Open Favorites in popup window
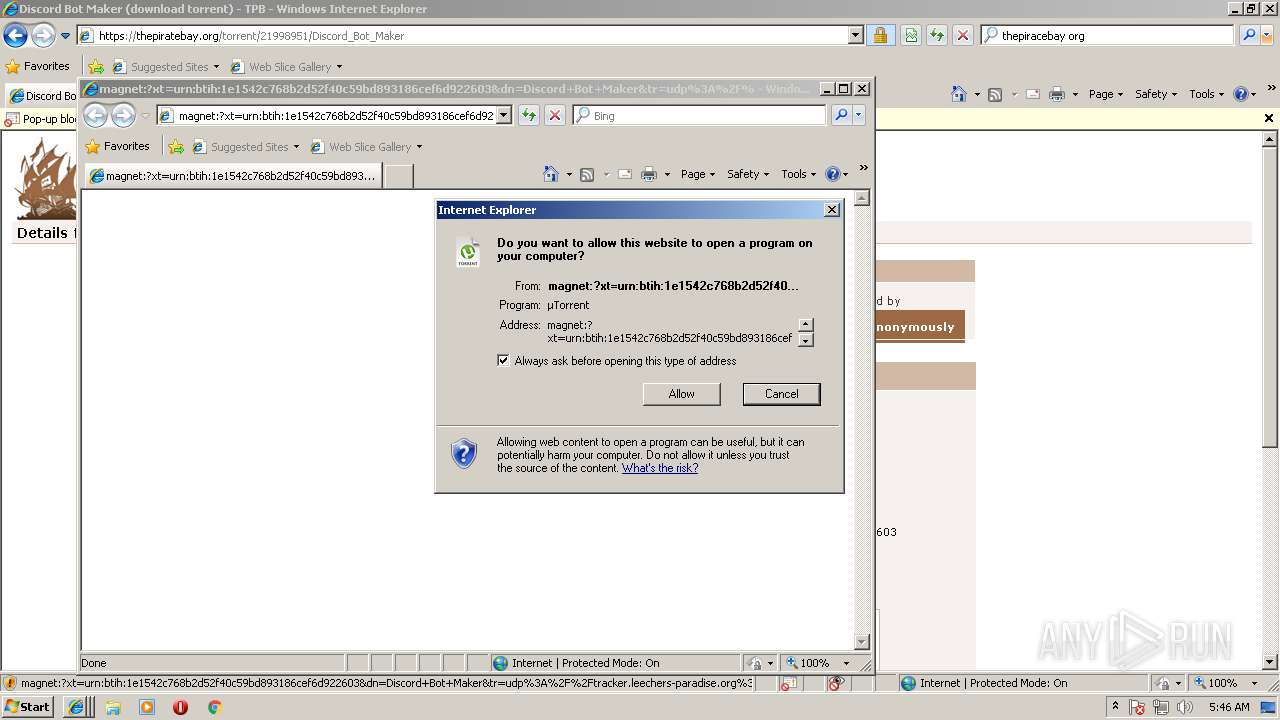The height and width of the screenshot is (720, 1280). click(118, 146)
